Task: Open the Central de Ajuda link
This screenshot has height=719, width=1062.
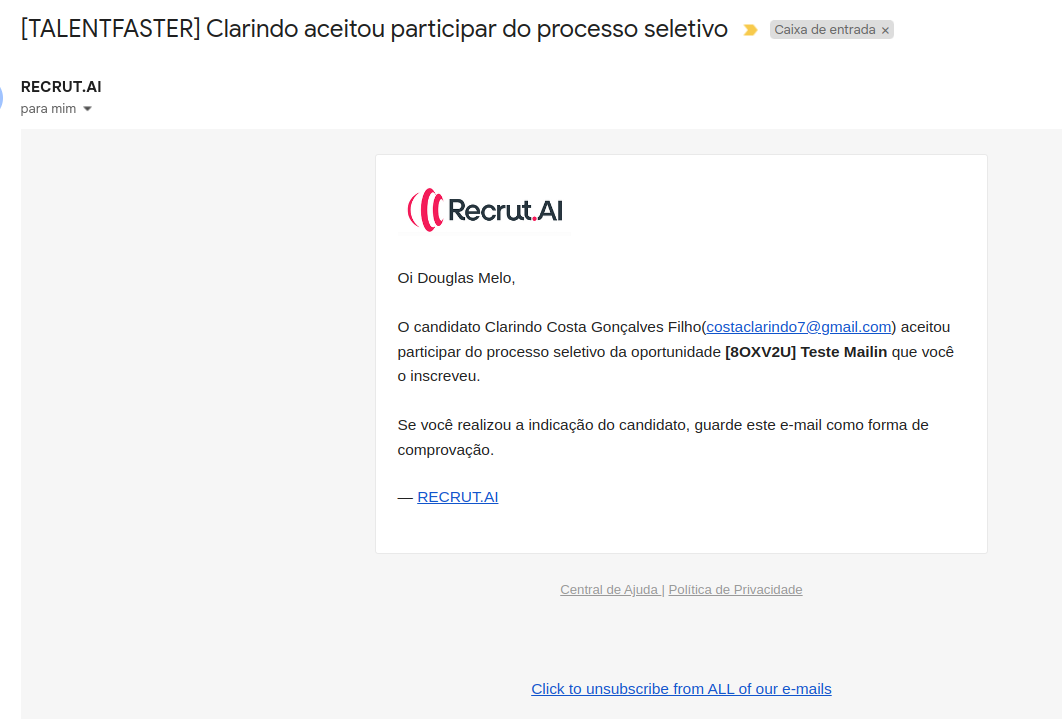Action: 609,590
